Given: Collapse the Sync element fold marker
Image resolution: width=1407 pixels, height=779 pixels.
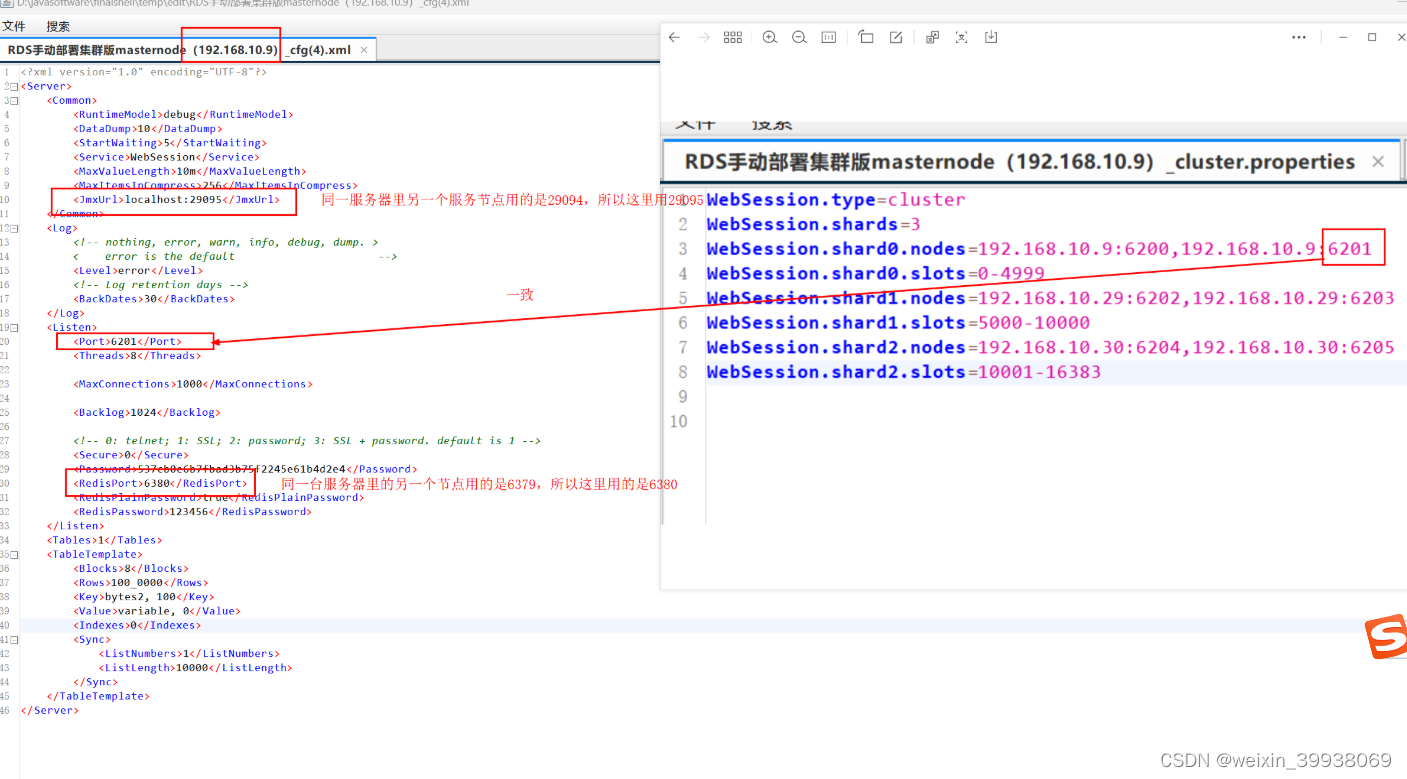Looking at the screenshot, I should tap(14, 639).
